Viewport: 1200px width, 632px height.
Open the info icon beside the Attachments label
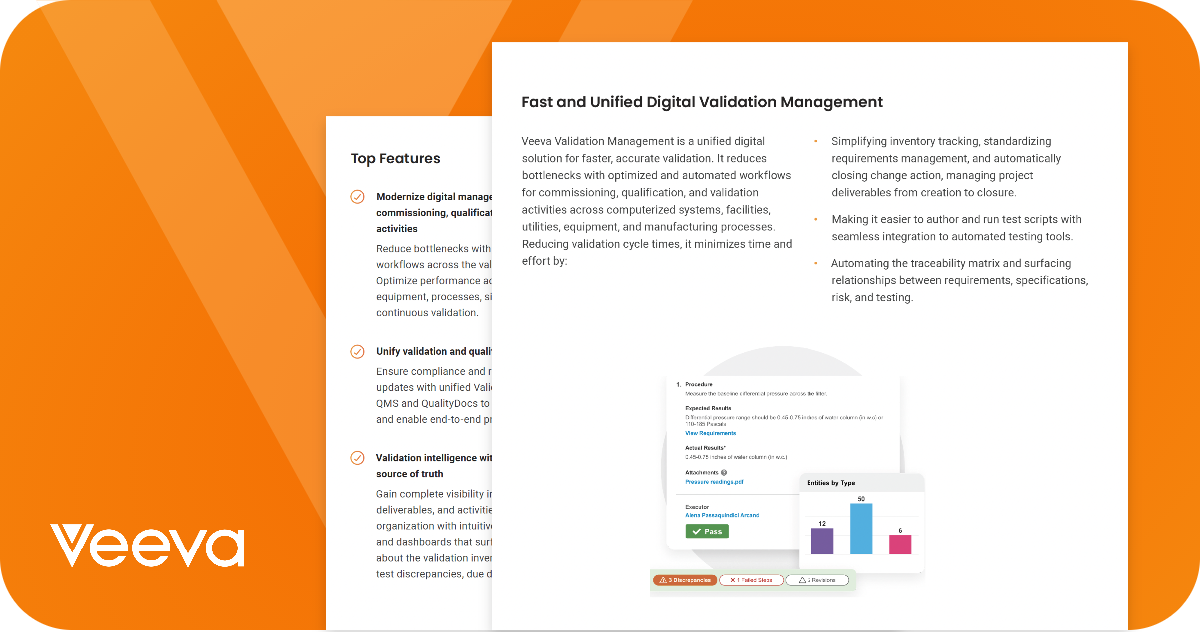point(722,472)
